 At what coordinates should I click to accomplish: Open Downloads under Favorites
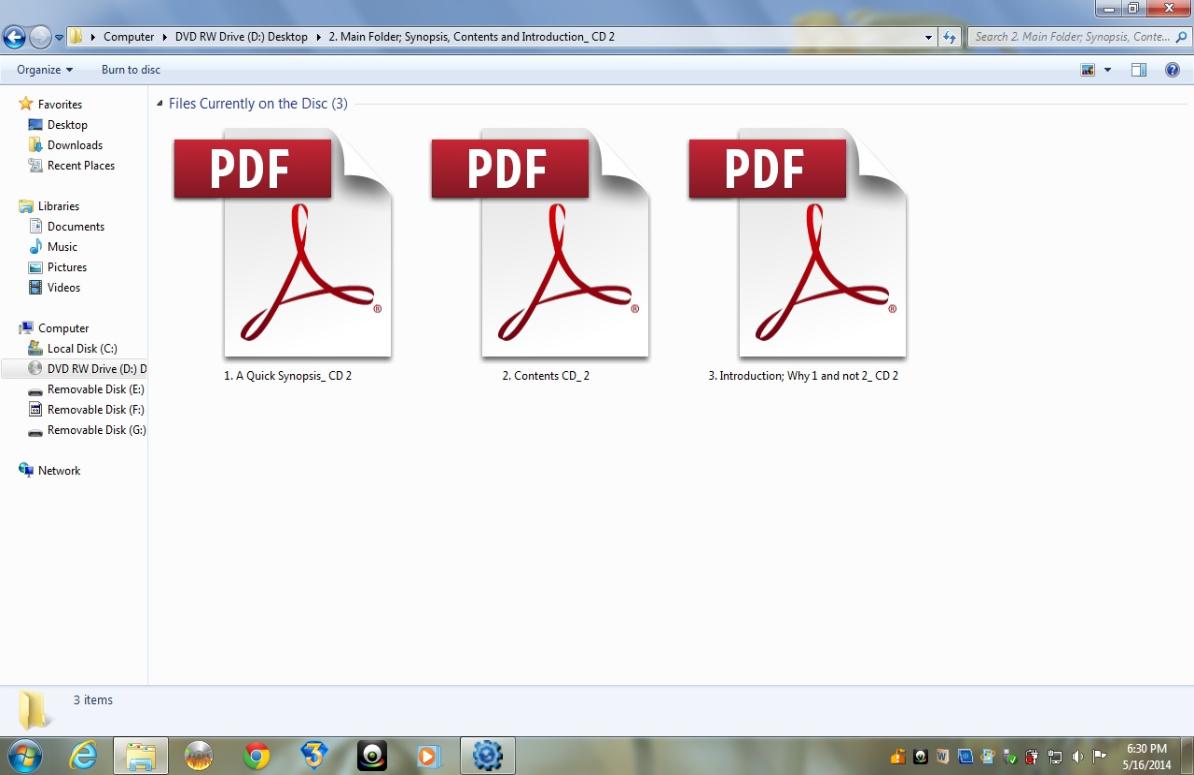[x=75, y=145]
